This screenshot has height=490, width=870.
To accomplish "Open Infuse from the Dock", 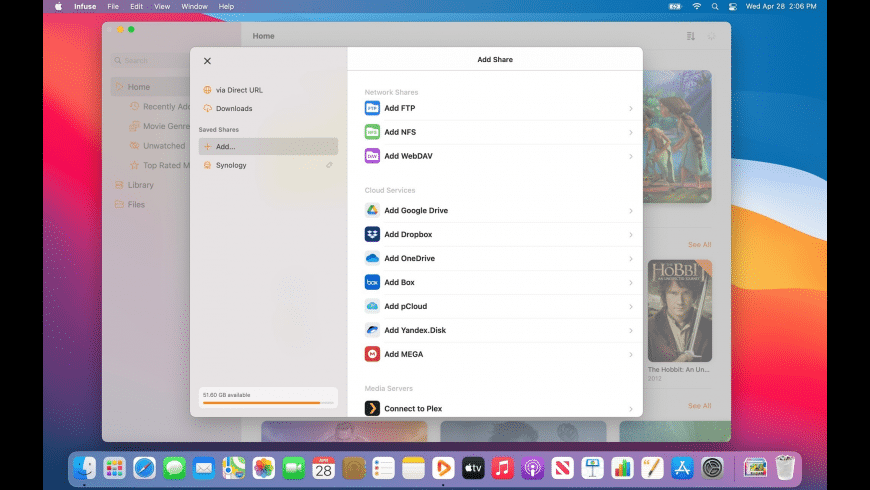I will pyautogui.click(x=443, y=468).
